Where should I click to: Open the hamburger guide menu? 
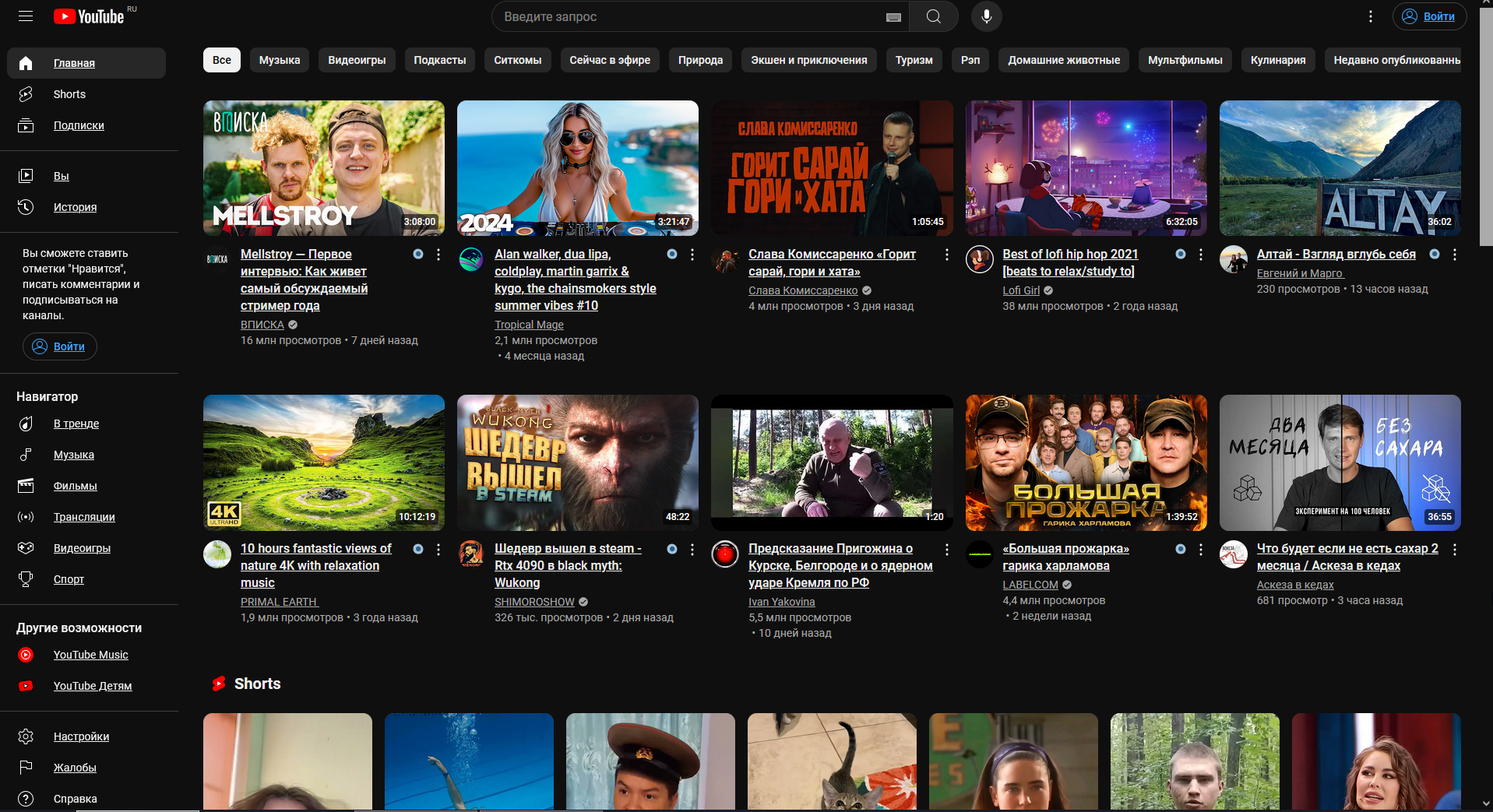tap(26, 16)
